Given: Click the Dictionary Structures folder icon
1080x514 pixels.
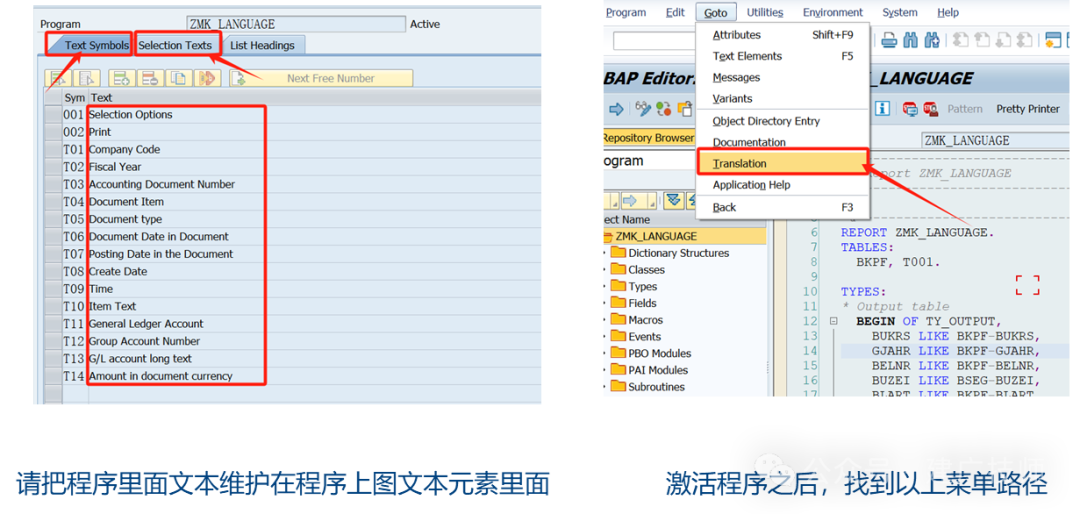Looking at the screenshot, I should tap(618, 253).
